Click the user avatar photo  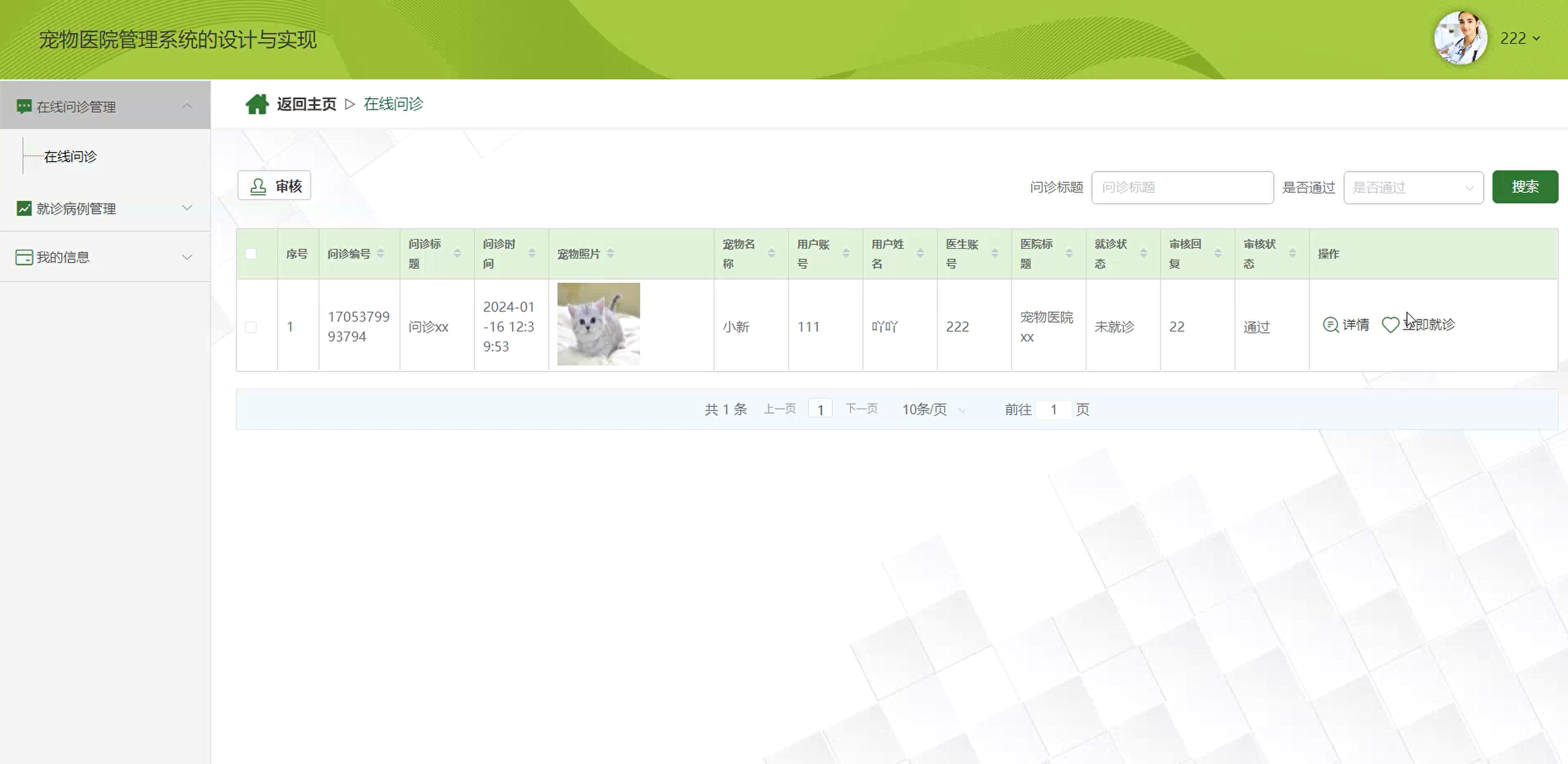click(1461, 37)
